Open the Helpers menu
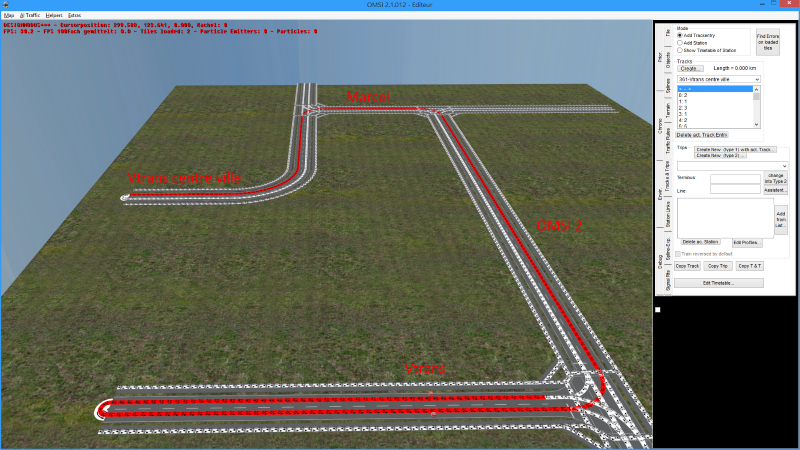Viewport: 800px width, 450px height. pos(54,15)
